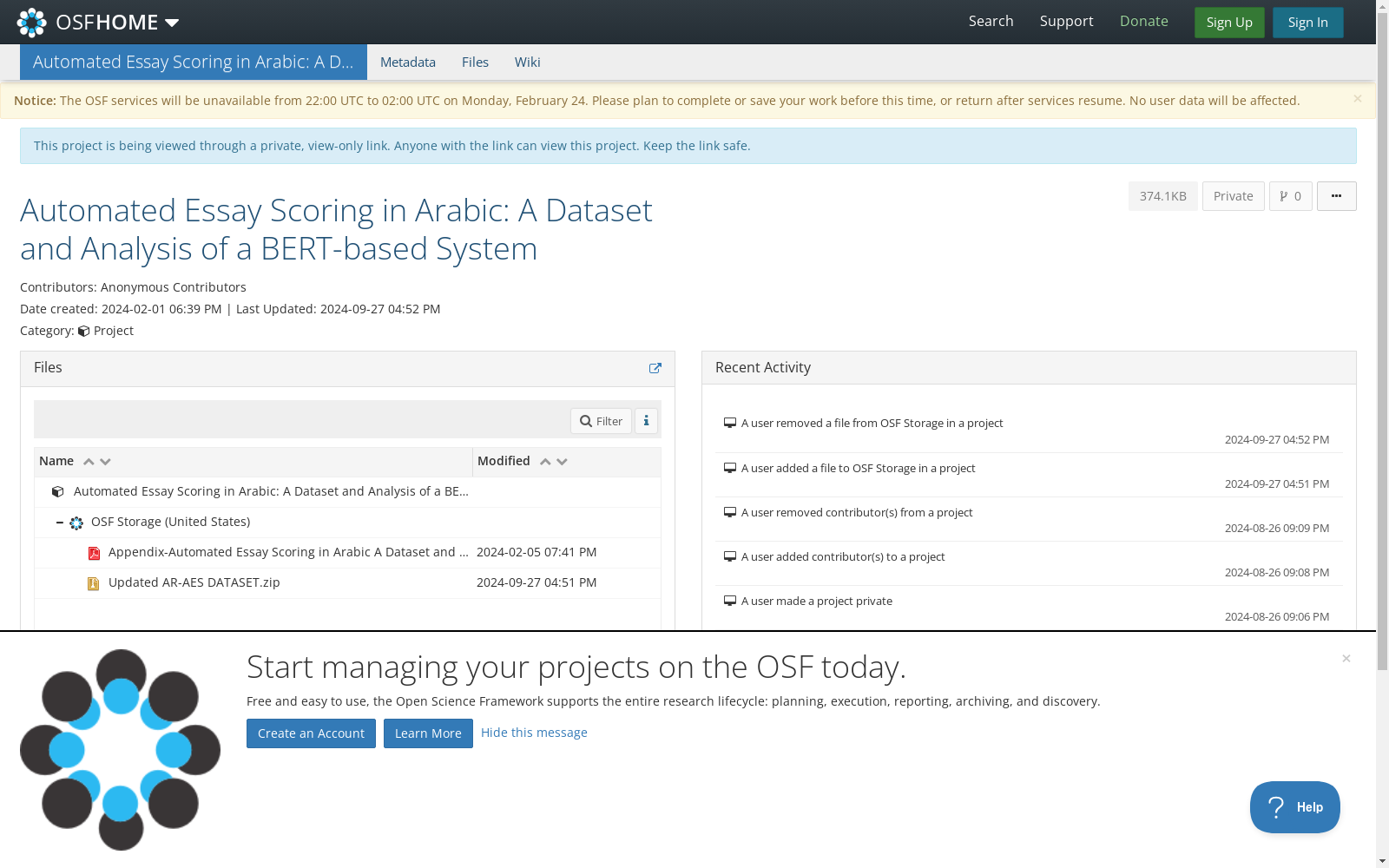This screenshot has height=868, width=1389.
Task: Click the OSF logo icon in navbar
Action: [32, 22]
